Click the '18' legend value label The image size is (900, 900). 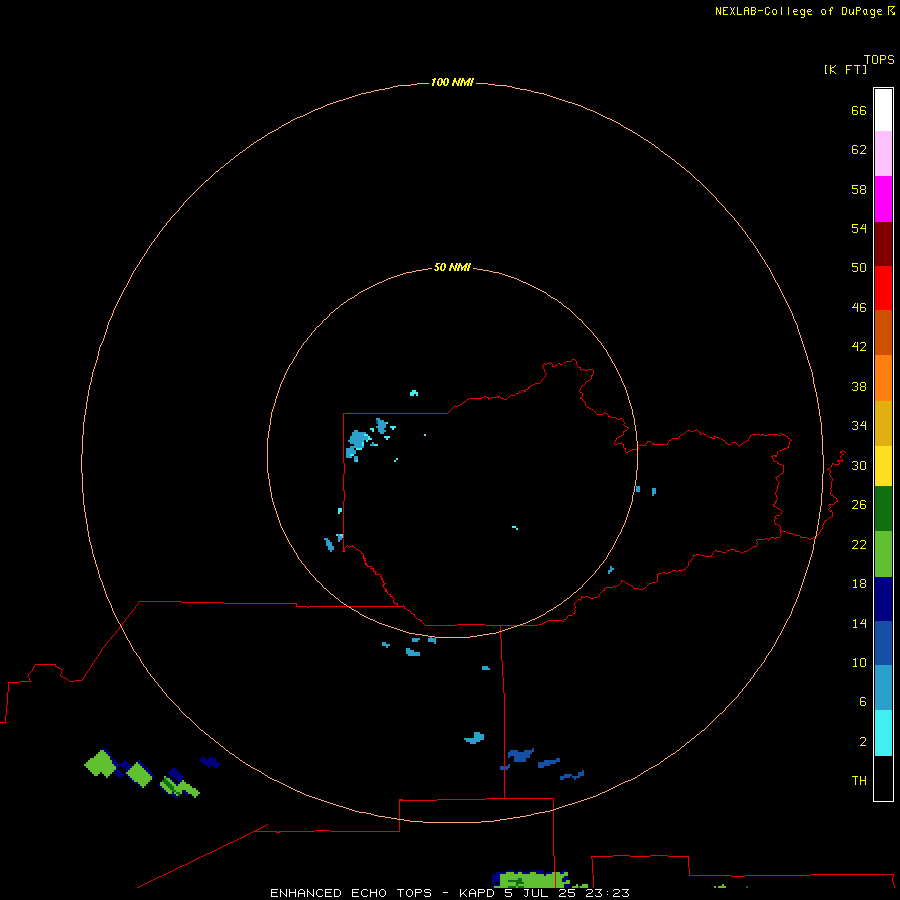pos(859,584)
